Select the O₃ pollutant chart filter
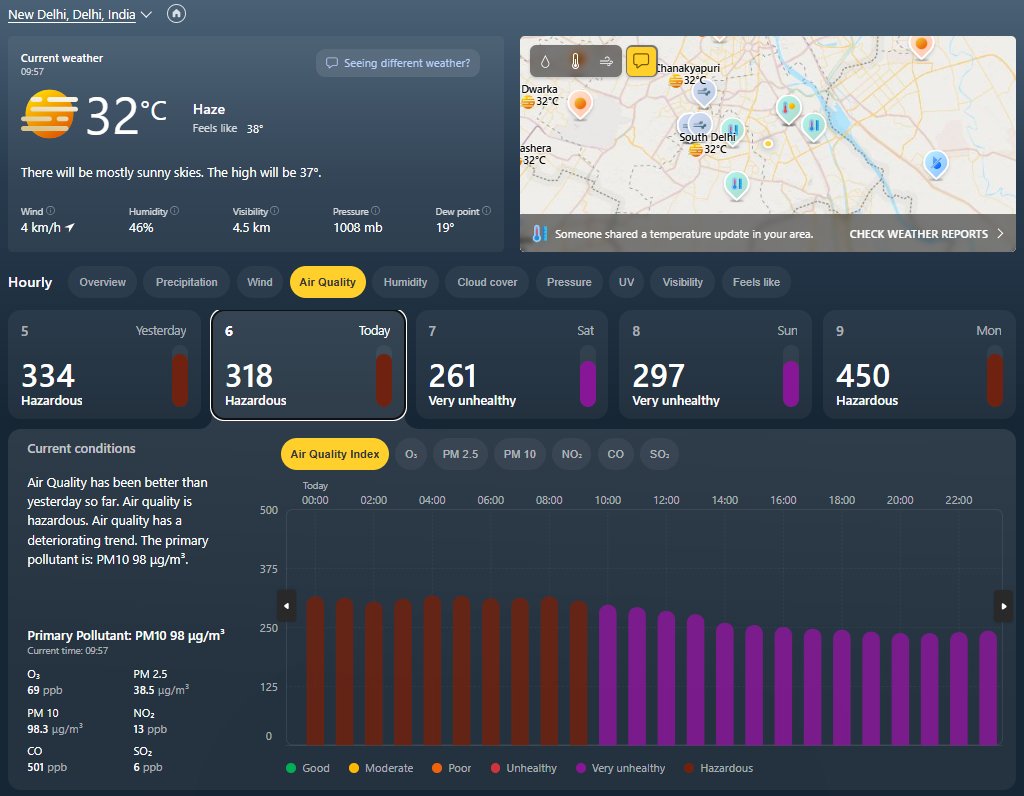 [411, 454]
